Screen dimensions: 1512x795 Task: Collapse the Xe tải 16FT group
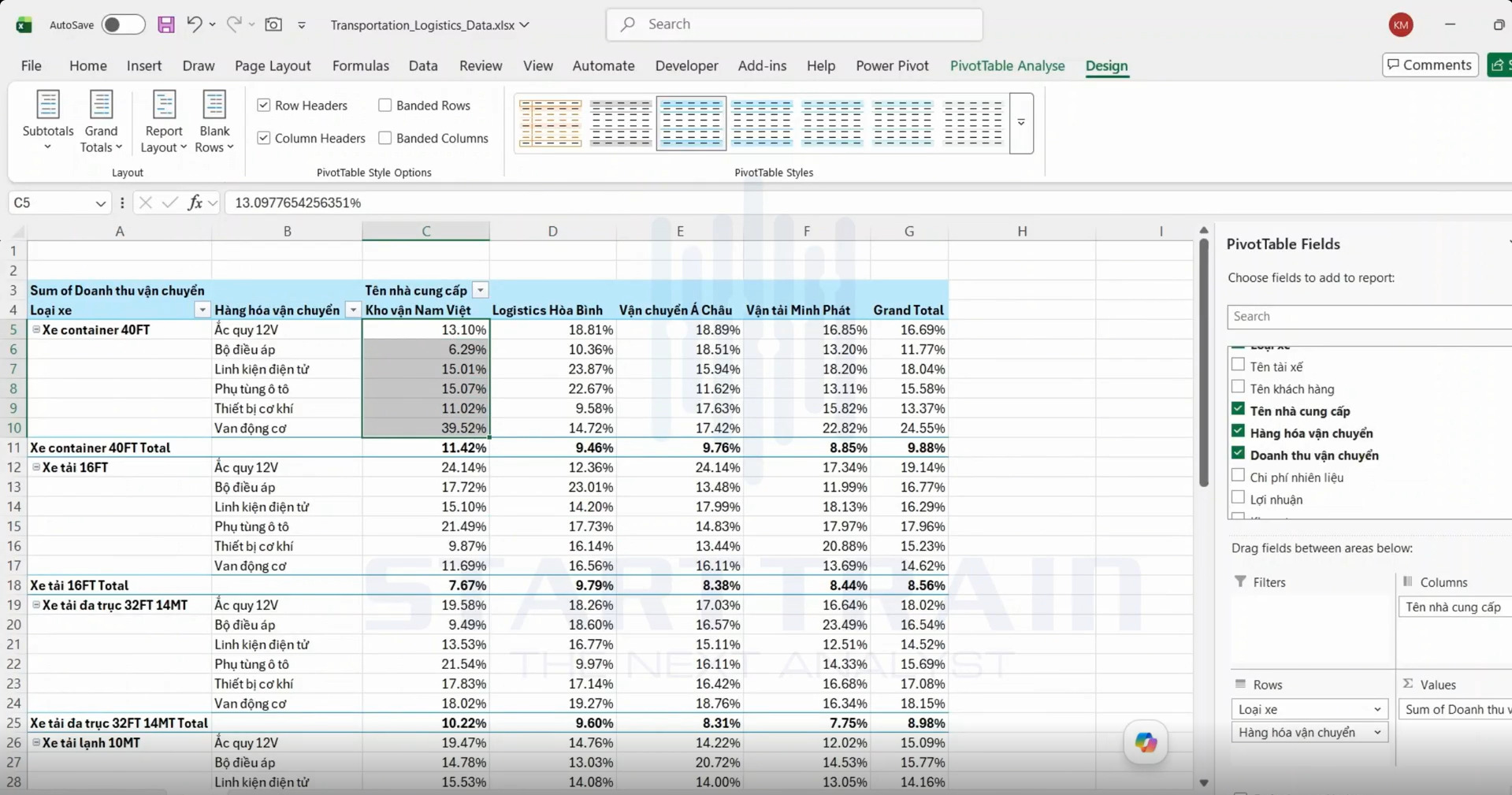pyautogui.click(x=36, y=467)
